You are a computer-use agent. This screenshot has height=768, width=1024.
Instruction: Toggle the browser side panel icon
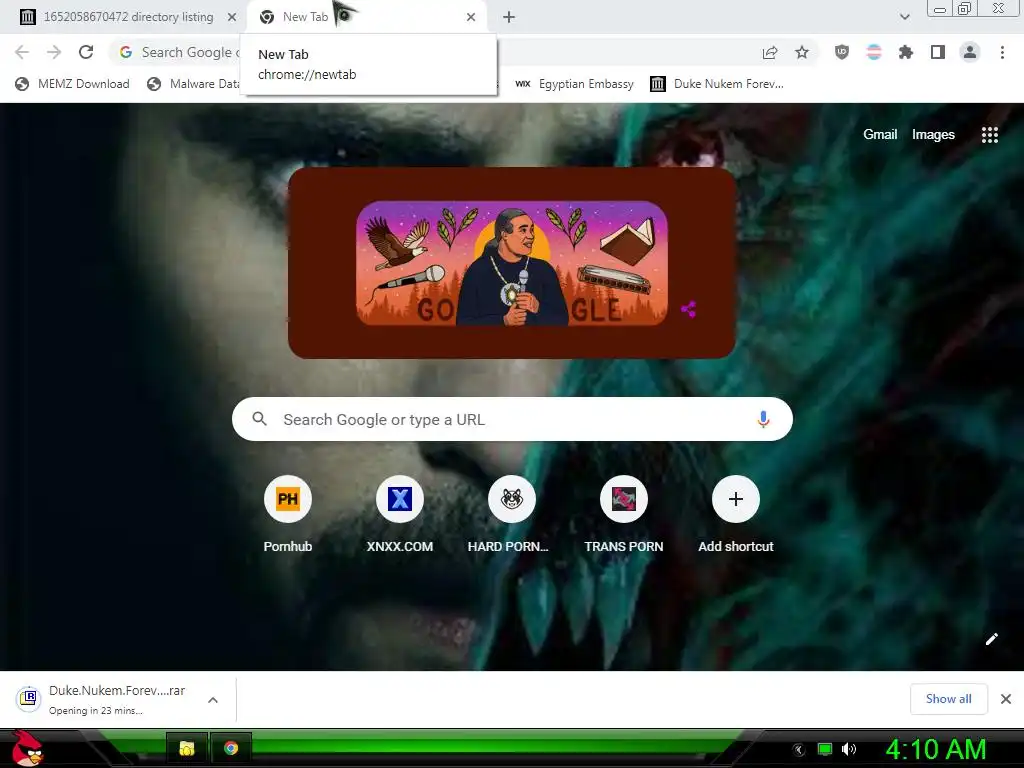click(x=938, y=52)
